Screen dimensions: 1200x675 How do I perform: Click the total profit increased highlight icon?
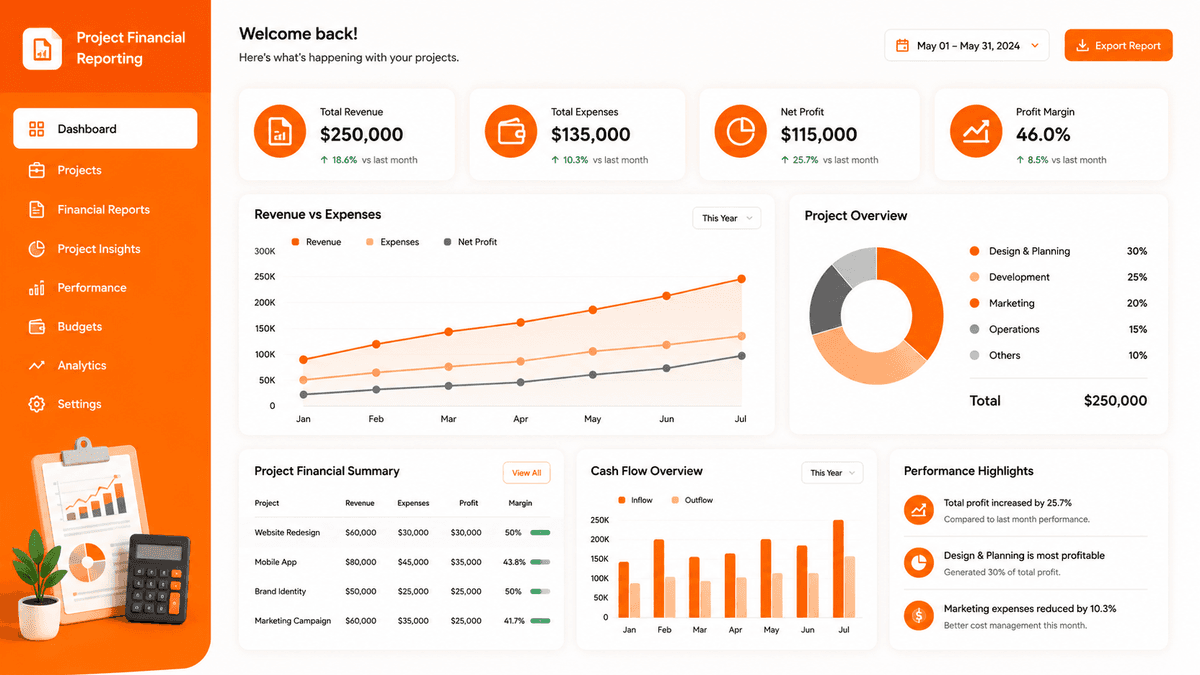pyautogui.click(x=917, y=510)
